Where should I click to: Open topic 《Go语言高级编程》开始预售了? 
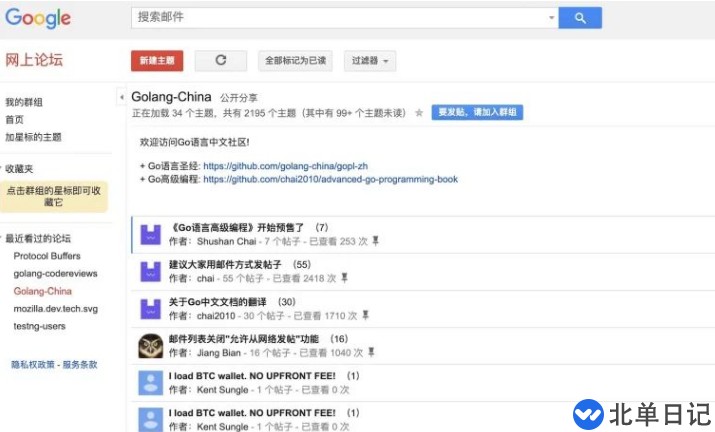tap(236, 228)
